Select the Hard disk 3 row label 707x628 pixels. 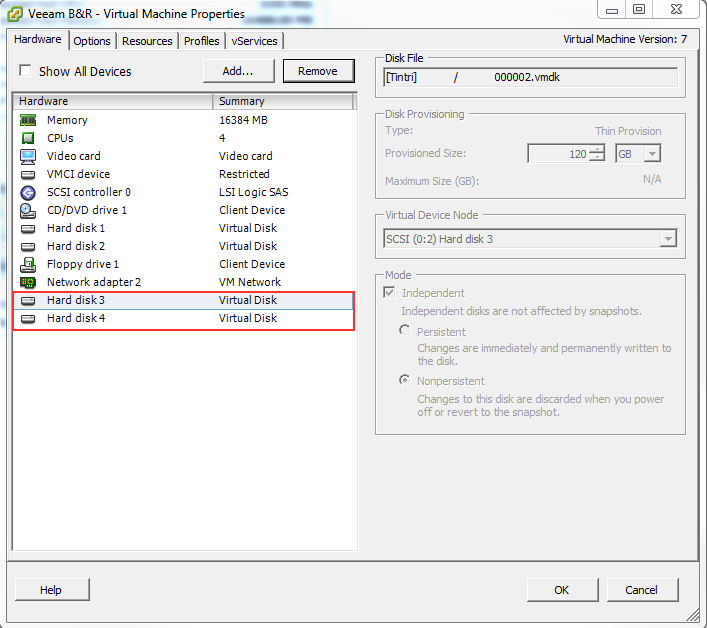click(76, 300)
